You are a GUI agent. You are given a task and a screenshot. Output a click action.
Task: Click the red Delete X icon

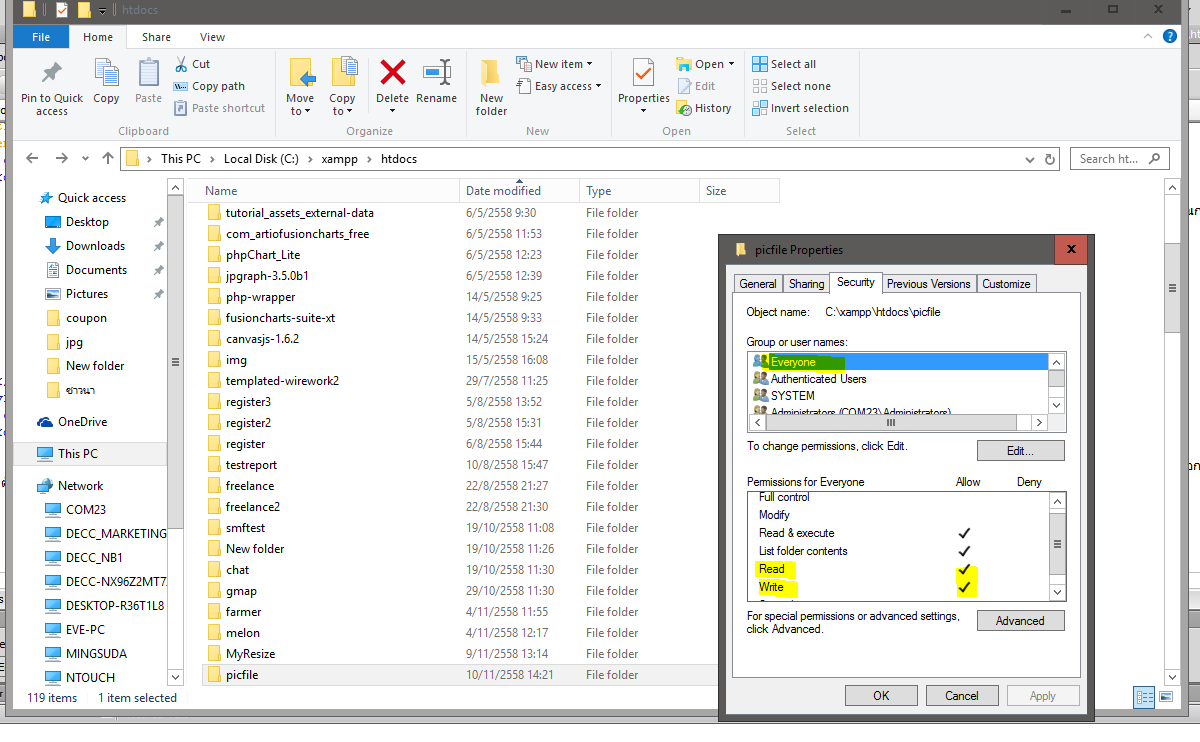393,73
